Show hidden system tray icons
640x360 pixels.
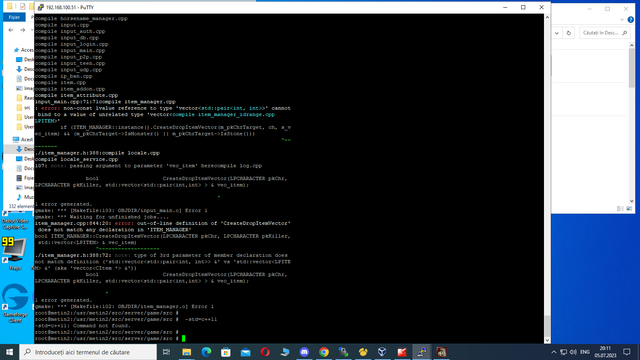[x=553, y=352]
